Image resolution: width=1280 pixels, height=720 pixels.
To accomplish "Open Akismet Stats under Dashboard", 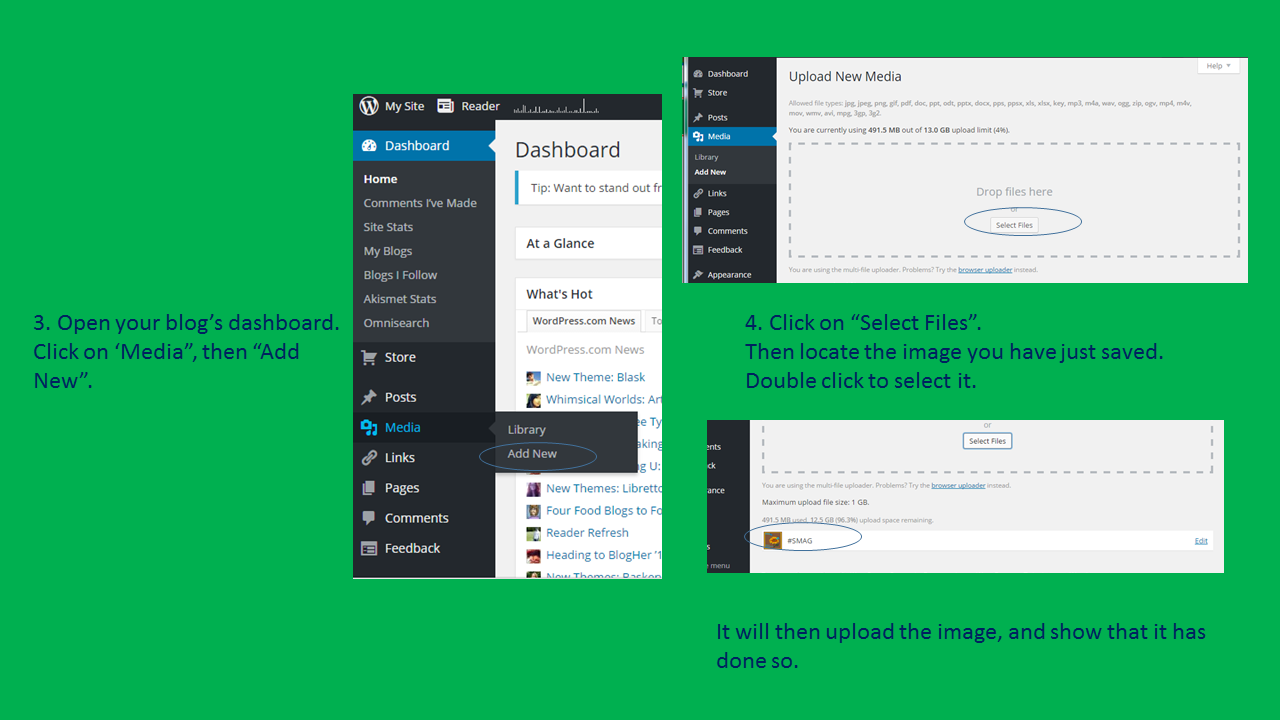I will (399, 299).
